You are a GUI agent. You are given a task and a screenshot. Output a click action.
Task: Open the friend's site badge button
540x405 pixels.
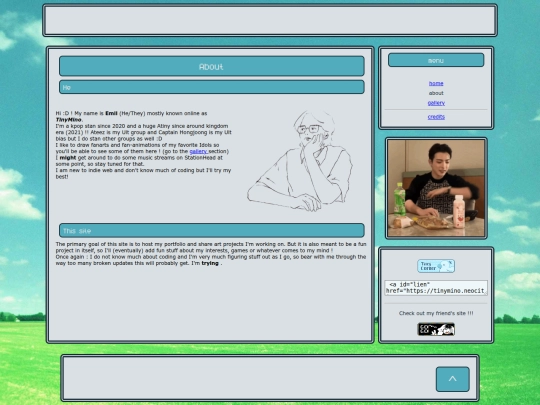pos(436,329)
